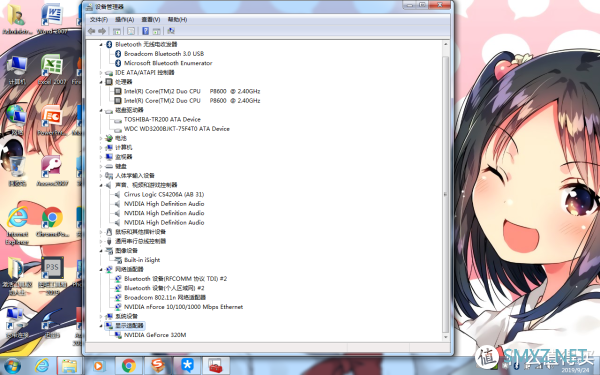Expand the 监视器 category
This screenshot has width=600, height=375.
pos(101,157)
